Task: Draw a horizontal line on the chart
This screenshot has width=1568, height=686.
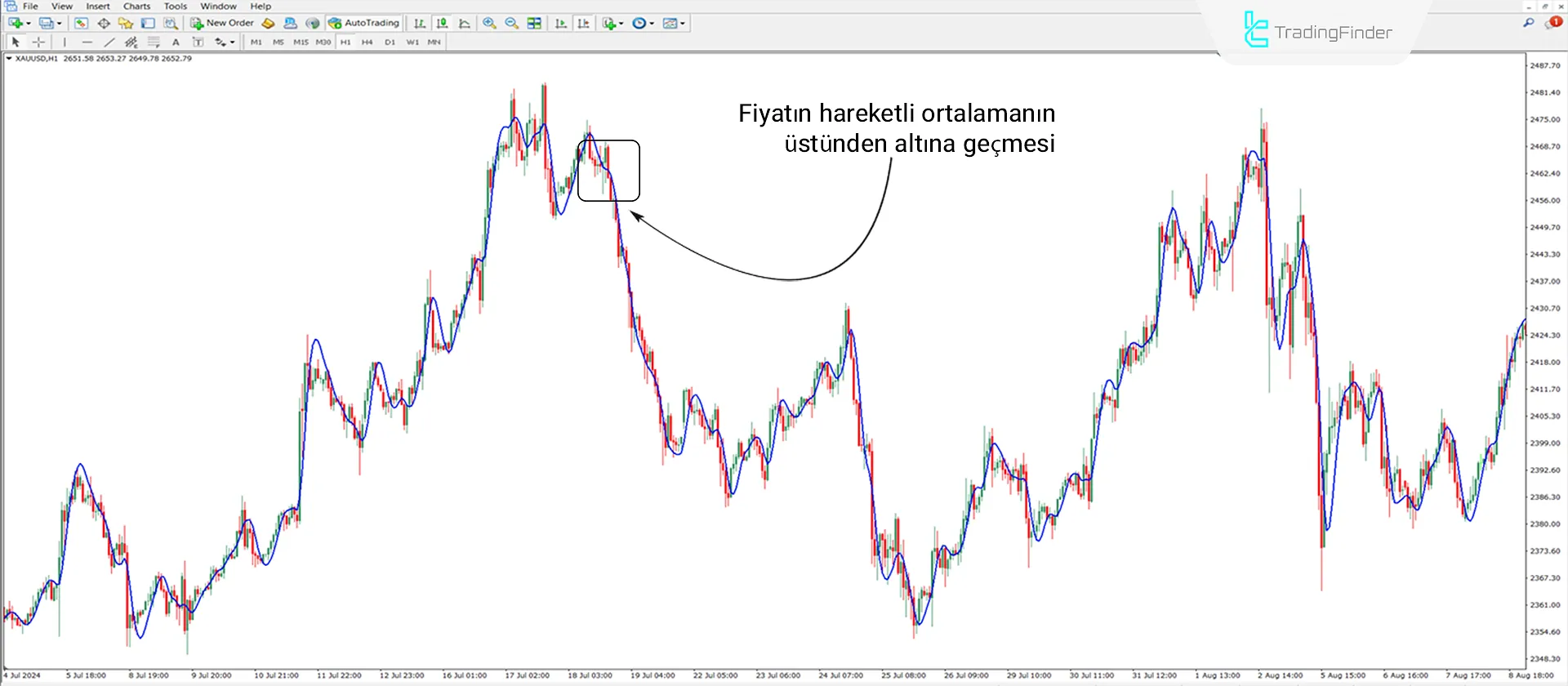Action: tap(87, 42)
